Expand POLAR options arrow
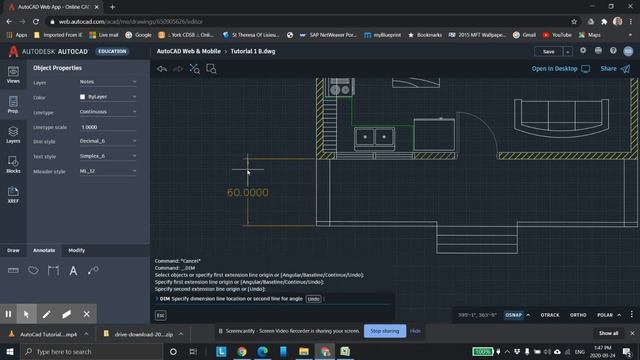Viewport: 640px width, 360px height. point(619,315)
